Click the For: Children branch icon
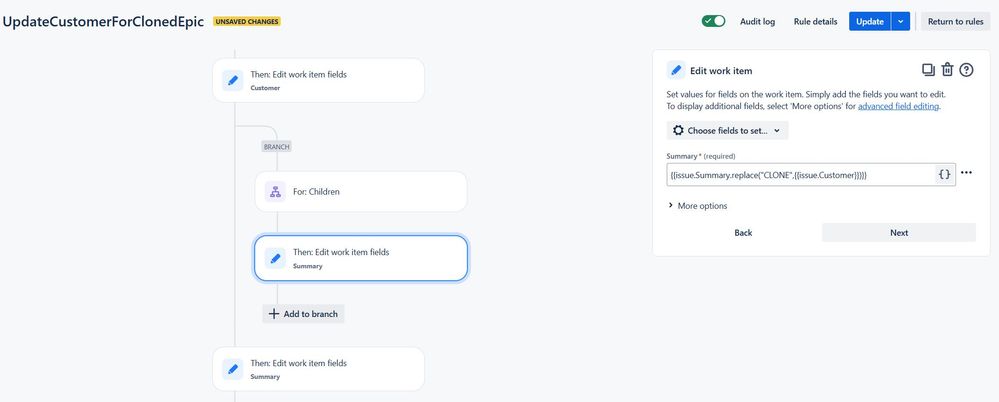This screenshot has height=402, width=999. 275,191
